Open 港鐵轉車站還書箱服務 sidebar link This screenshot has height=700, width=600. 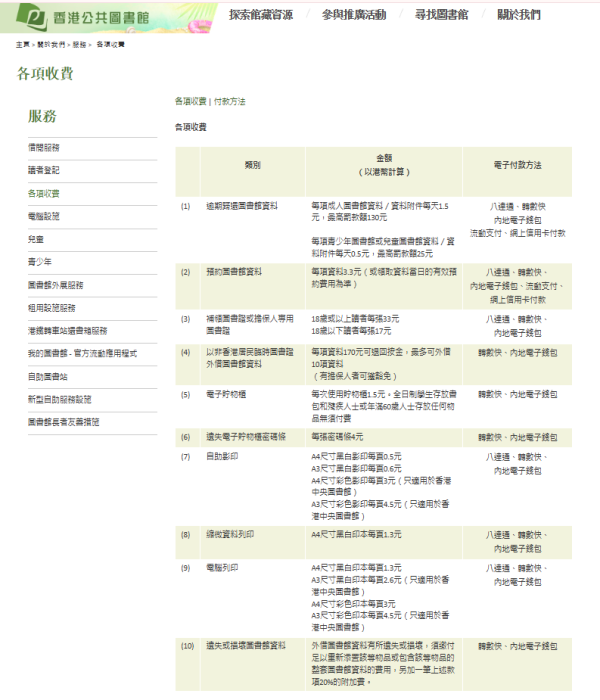pos(67,331)
